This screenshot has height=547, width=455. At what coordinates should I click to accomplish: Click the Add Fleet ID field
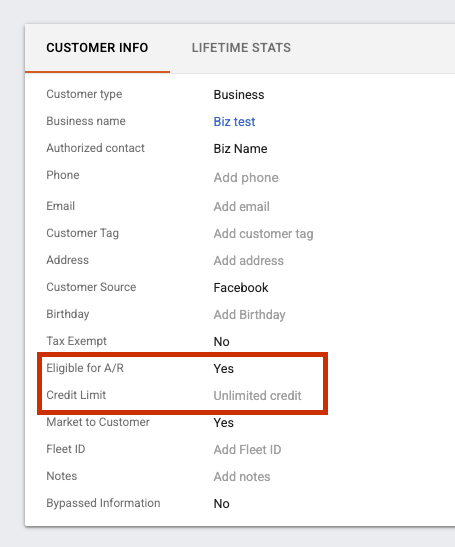pos(247,450)
